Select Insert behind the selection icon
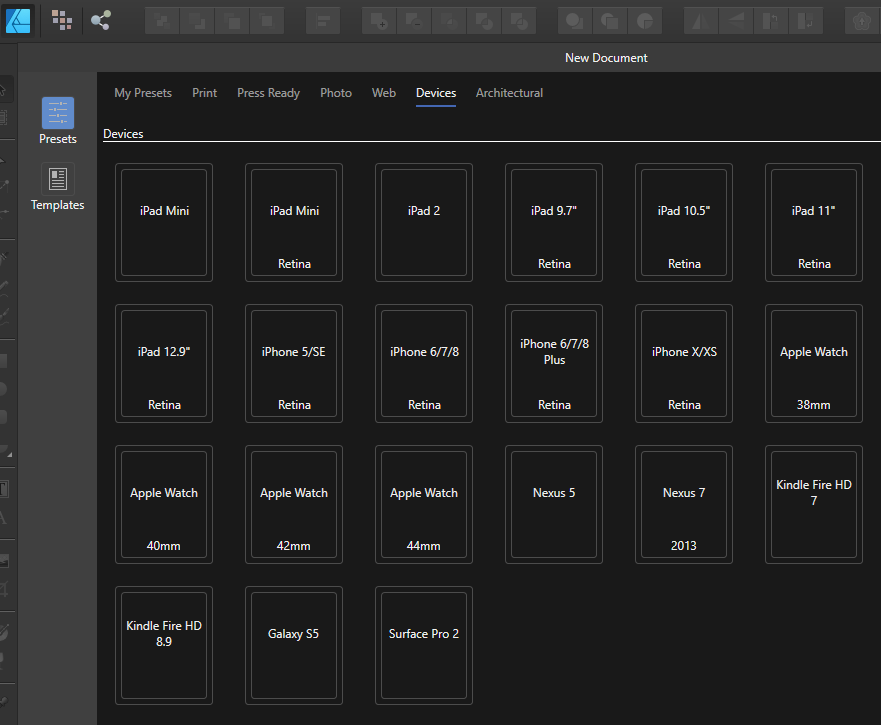Image resolution: width=881 pixels, height=725 pixels. [x=575, y=21]
